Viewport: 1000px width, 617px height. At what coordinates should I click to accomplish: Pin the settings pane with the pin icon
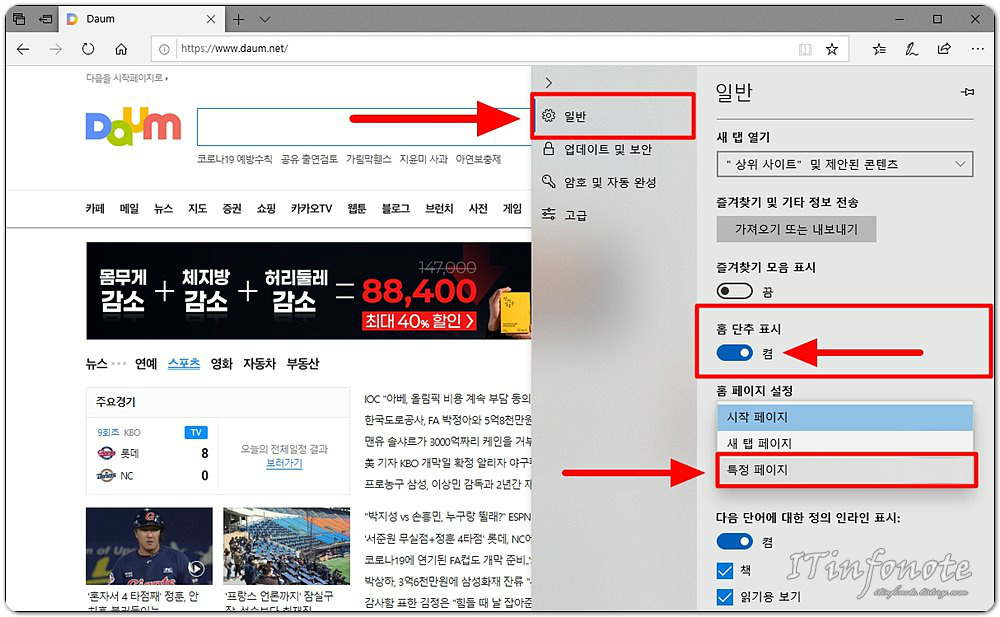967,93
